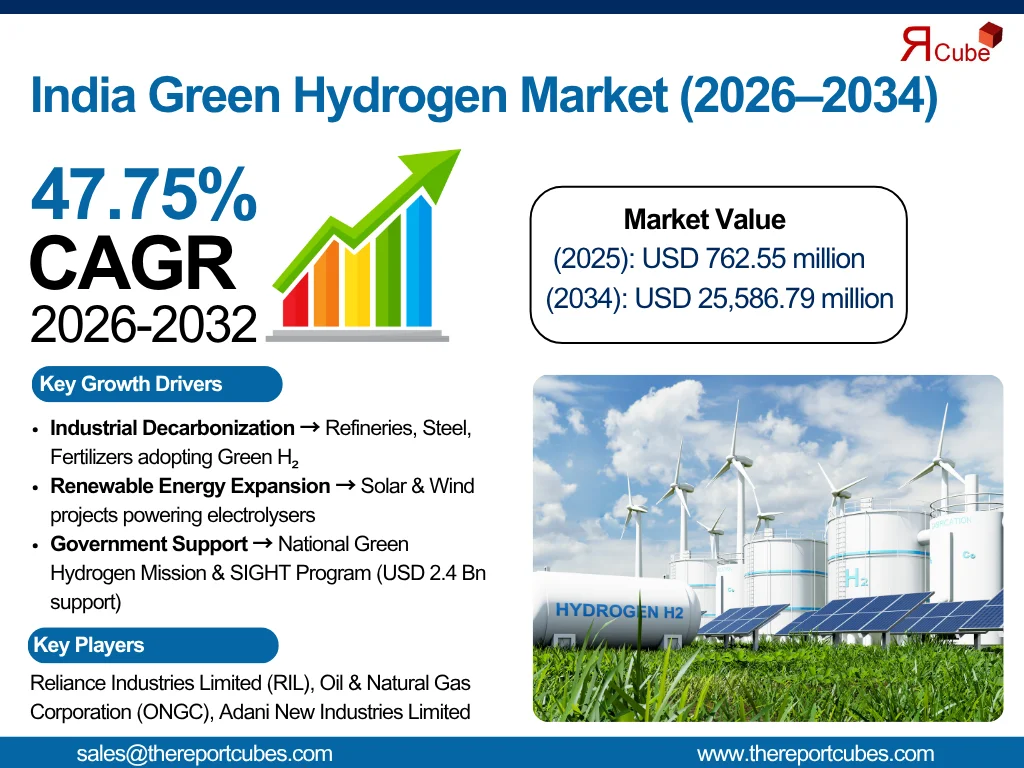Screen dimensions: 1024x768
Task: Select the 2025 USD 762.55 million value
Action: click(709, 259)
